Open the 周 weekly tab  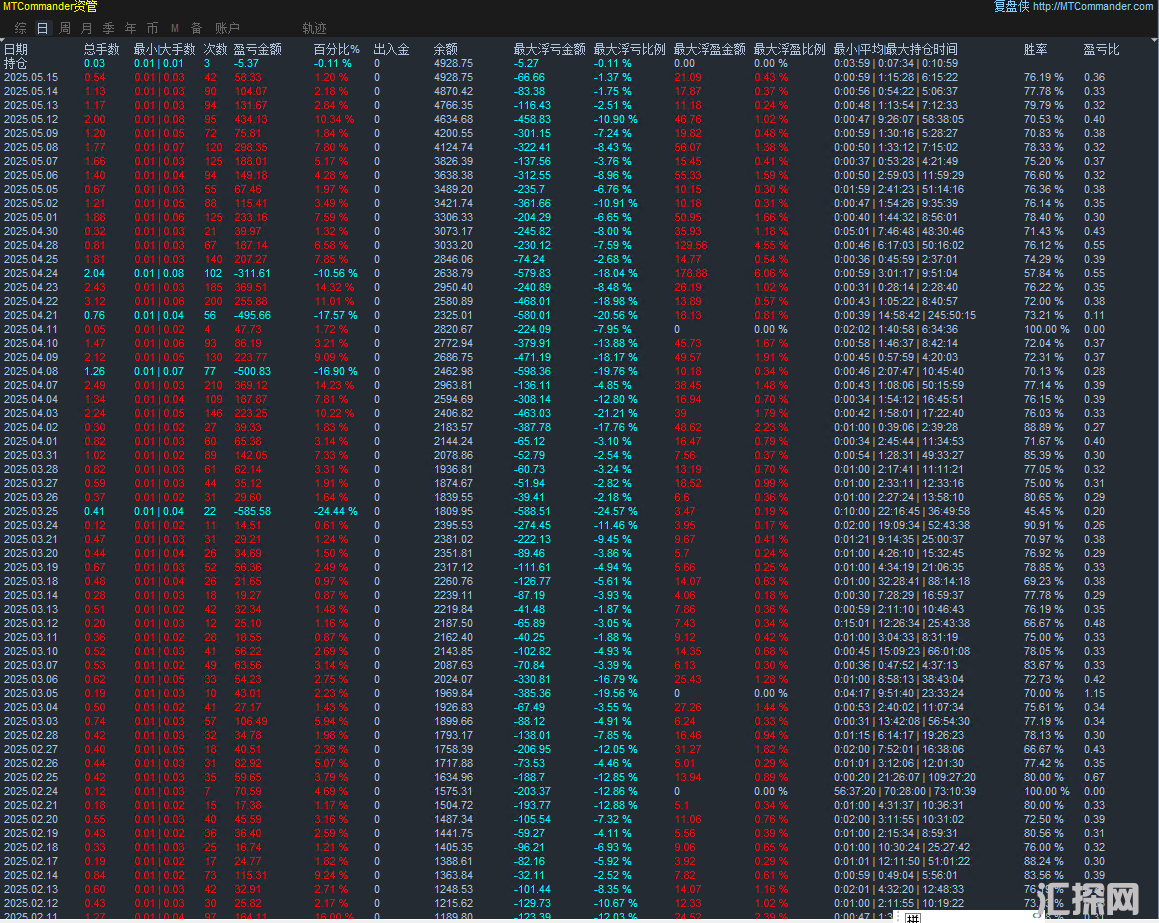click(x=65, y=28)
